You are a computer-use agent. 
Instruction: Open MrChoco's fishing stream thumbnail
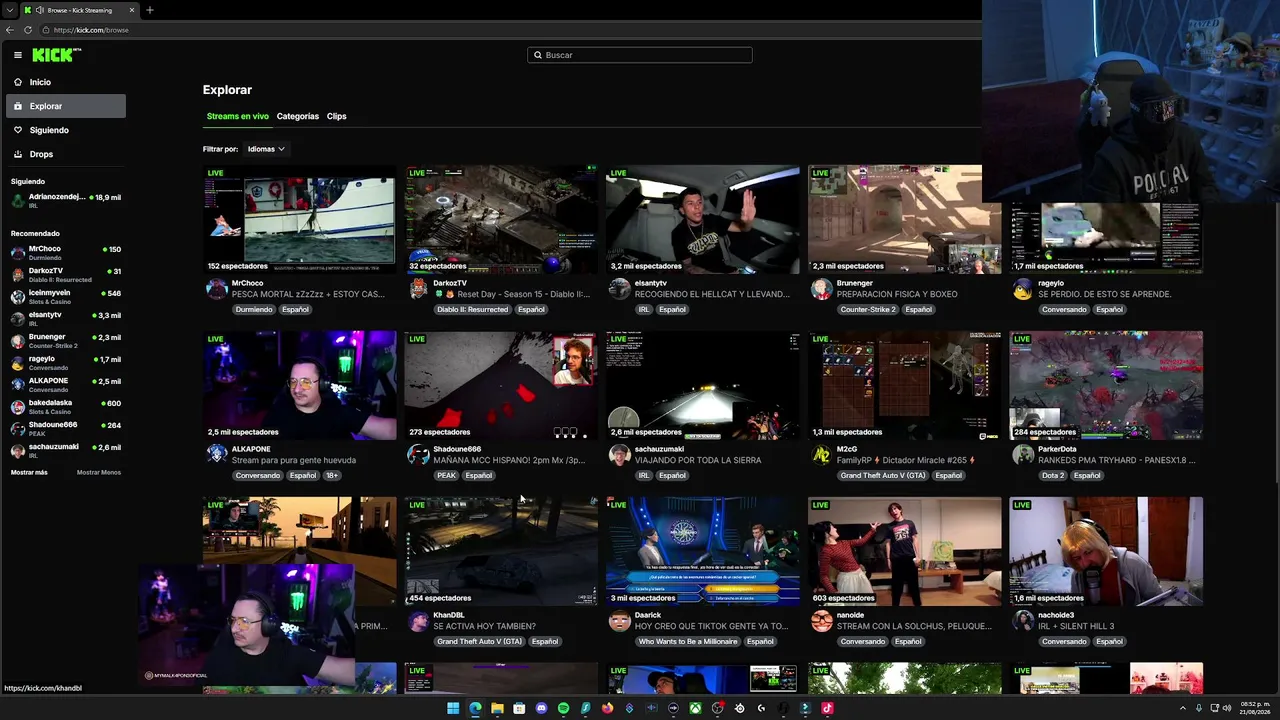click(x=300, y=219)
